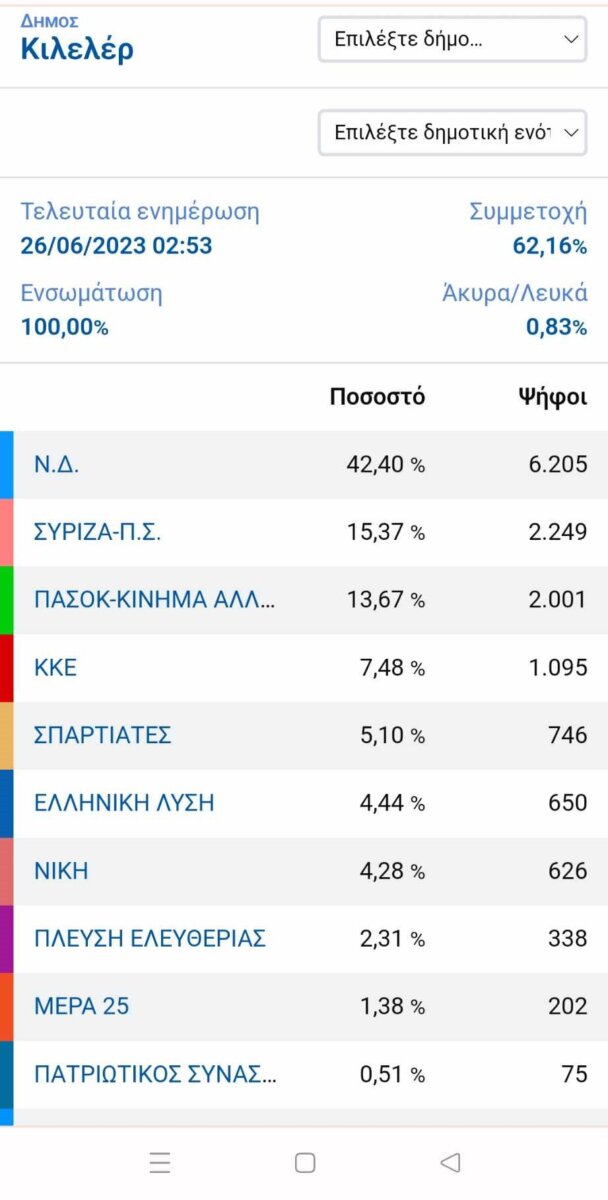Open the 'Επιλέξτε δήμο...' dropdown
Screen dimensions: 608x1200
click(452, 40)
